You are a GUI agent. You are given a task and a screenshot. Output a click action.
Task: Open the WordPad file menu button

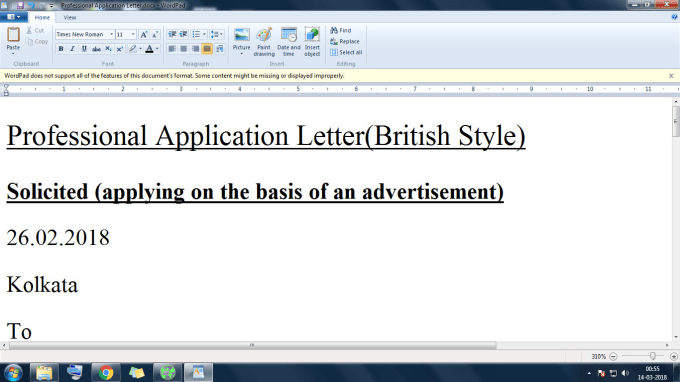click(x=13, y=17)
